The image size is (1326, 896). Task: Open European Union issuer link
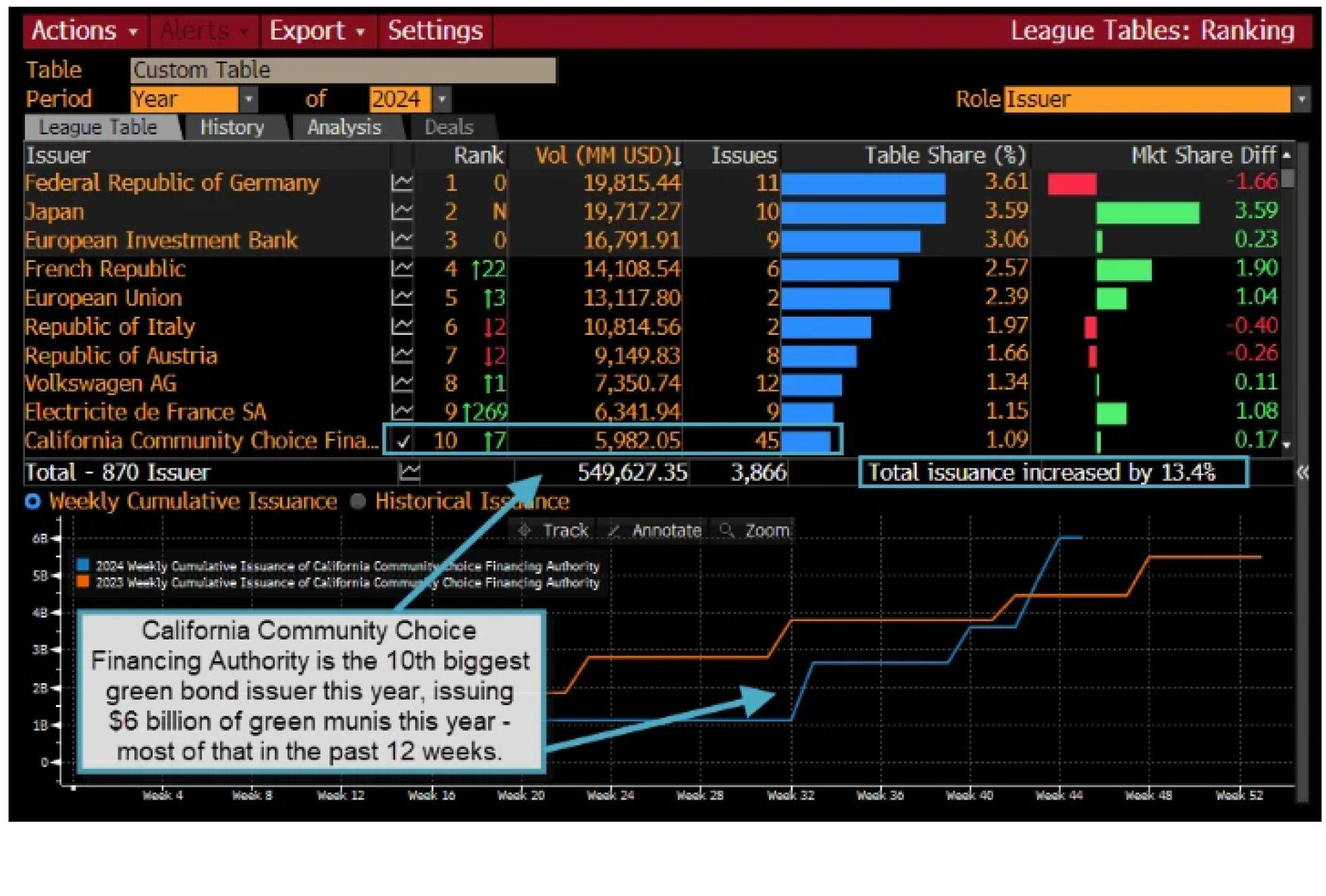(103, 297)
